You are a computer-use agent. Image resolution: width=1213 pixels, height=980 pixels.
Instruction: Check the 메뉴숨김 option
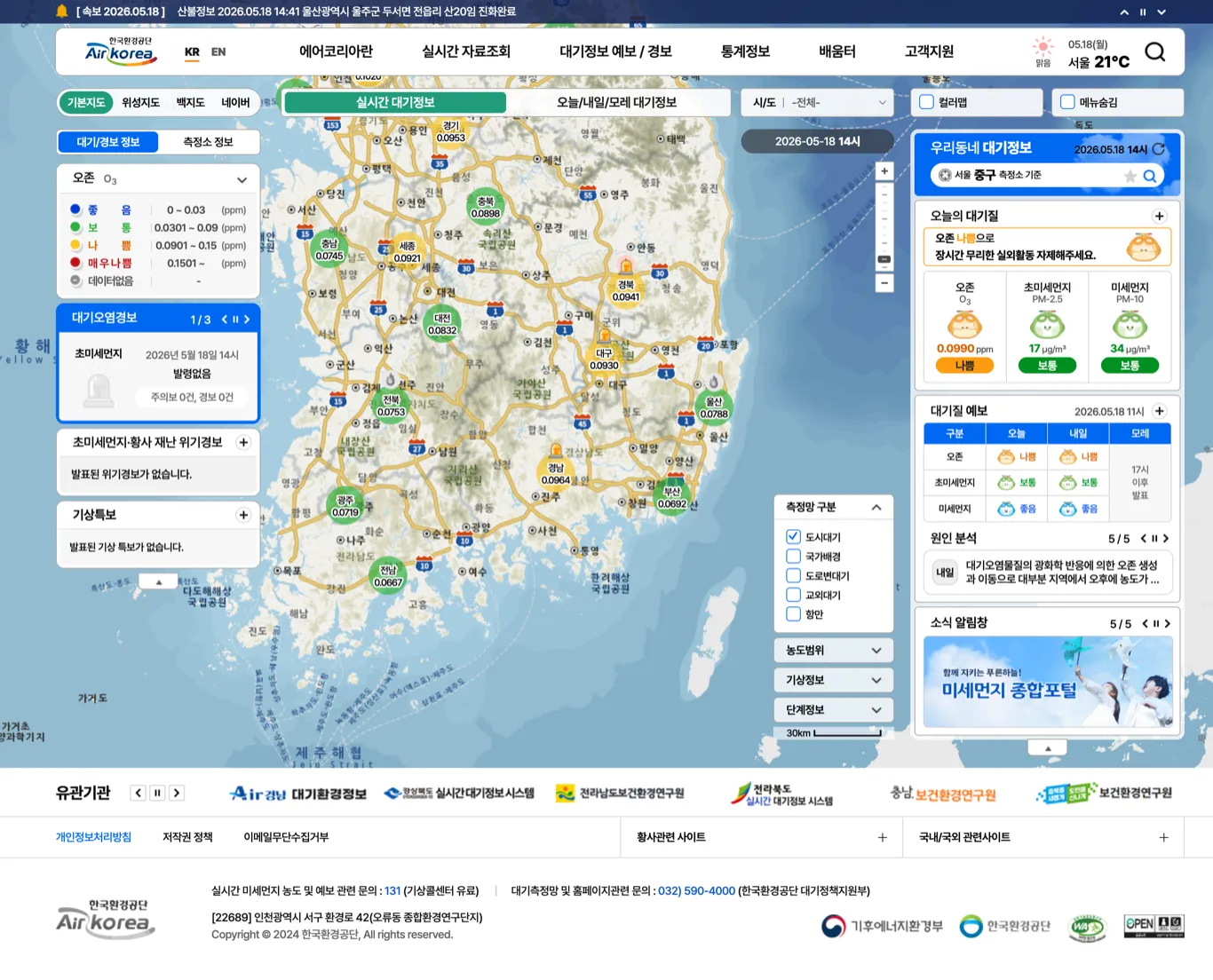[x=1067, y=102]
